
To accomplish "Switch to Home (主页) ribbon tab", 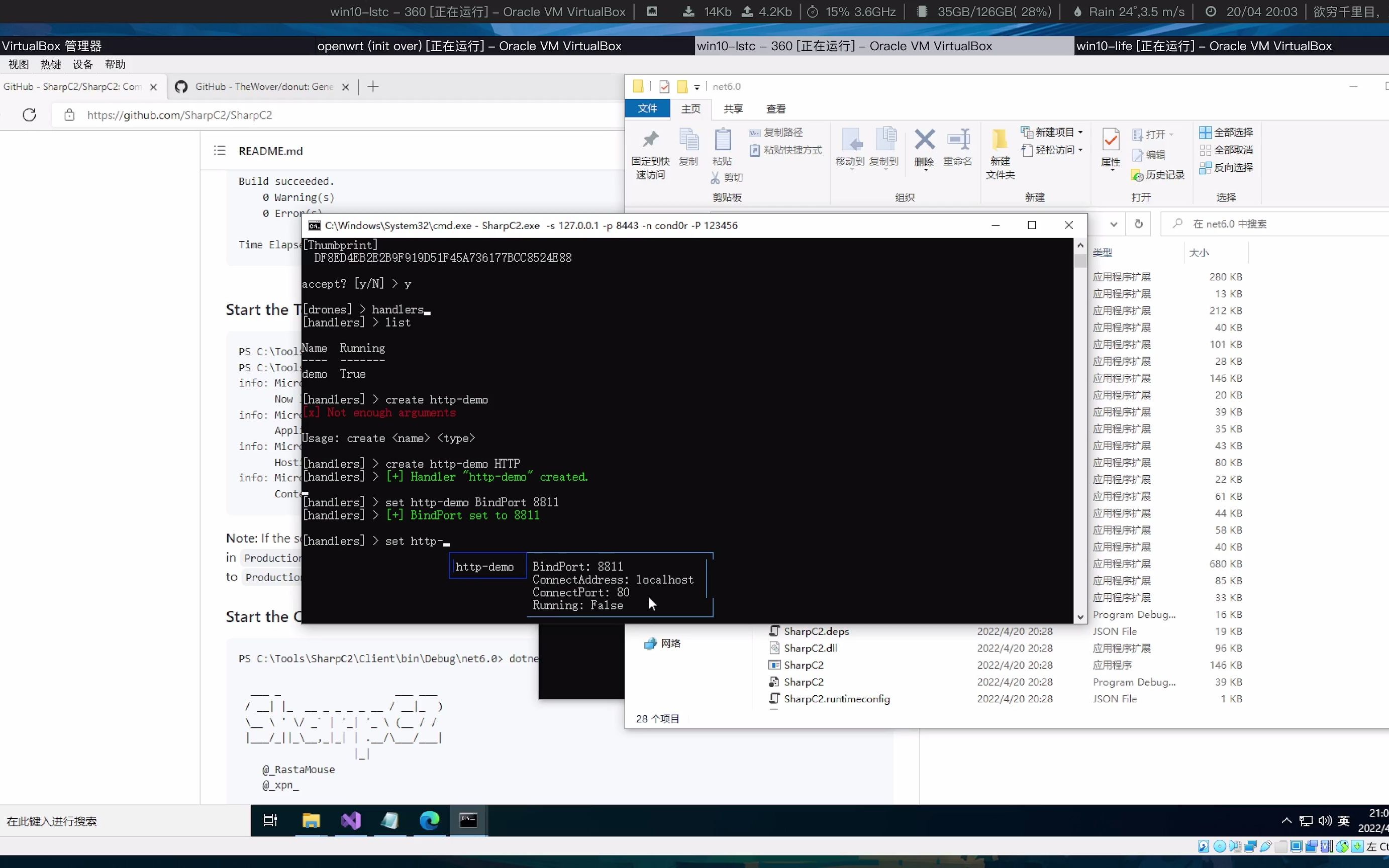I will (x=691, y=108).
